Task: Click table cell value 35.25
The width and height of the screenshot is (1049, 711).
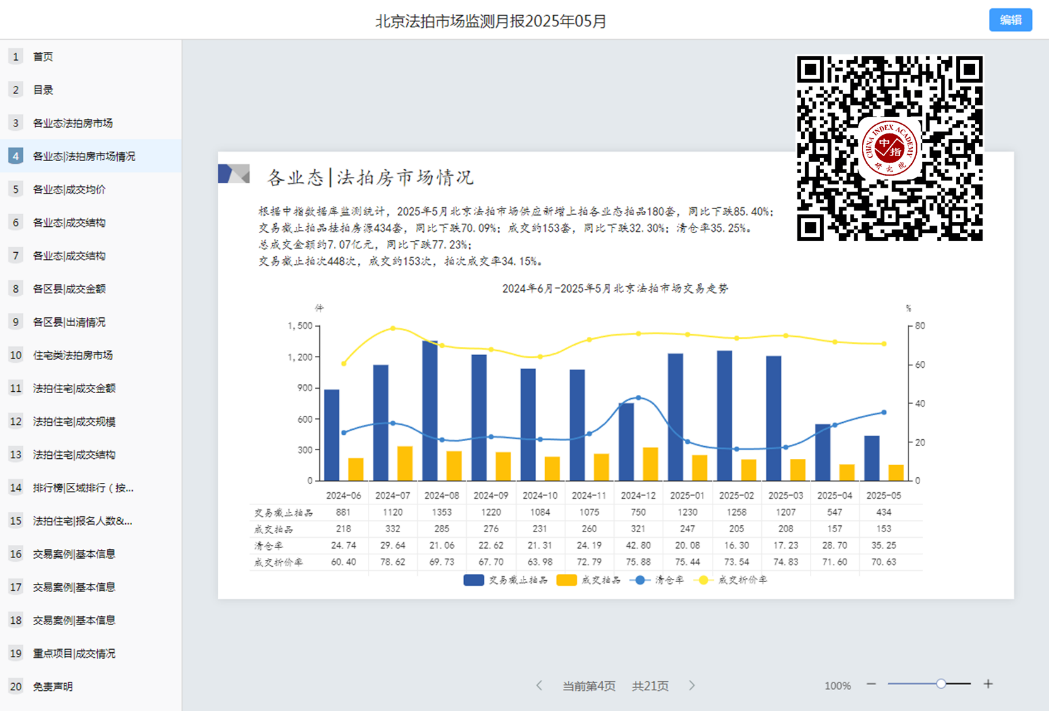Action: pyautogui.click(x=884, y=546)
